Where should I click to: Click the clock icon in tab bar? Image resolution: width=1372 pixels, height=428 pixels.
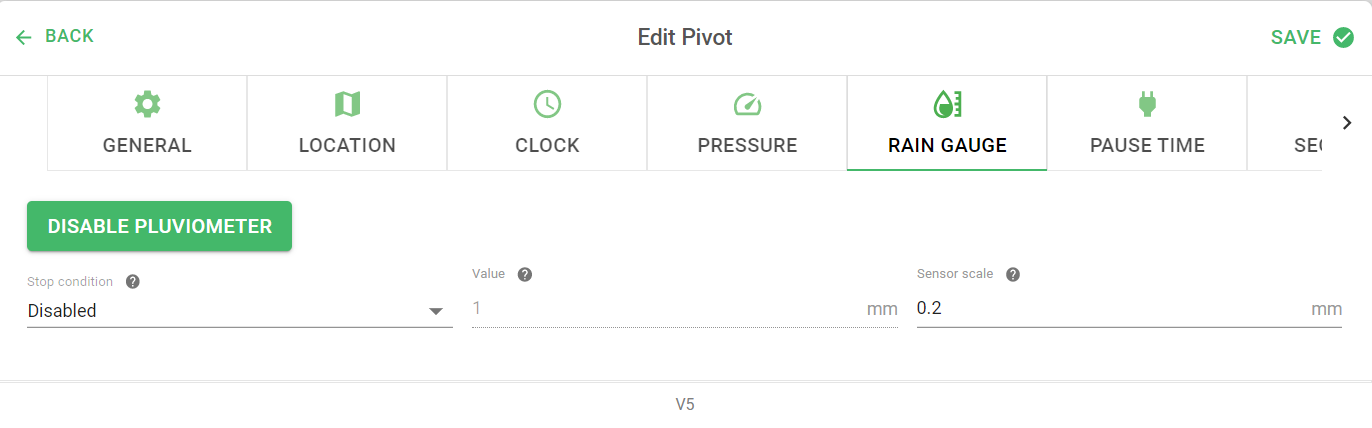click(x=547, y=104)
